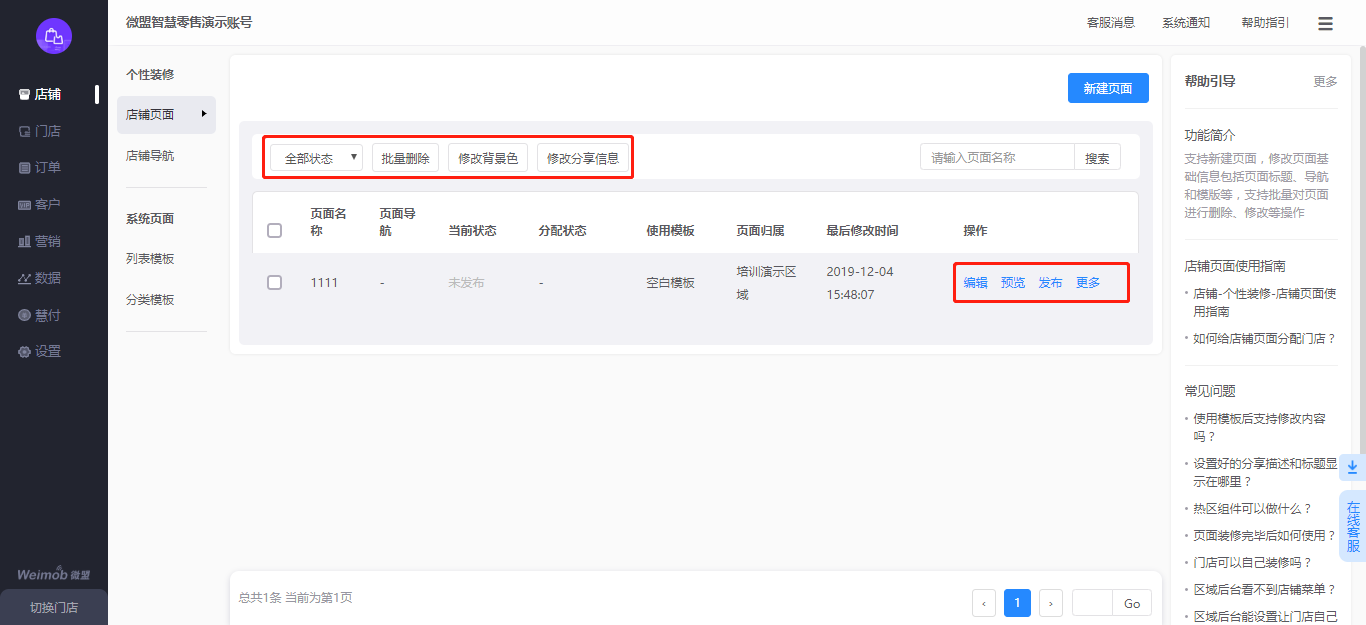This screenshot has height=625, width=1366.
Task: Click the 新建页面 button
Action: (x=1108, y=88)
